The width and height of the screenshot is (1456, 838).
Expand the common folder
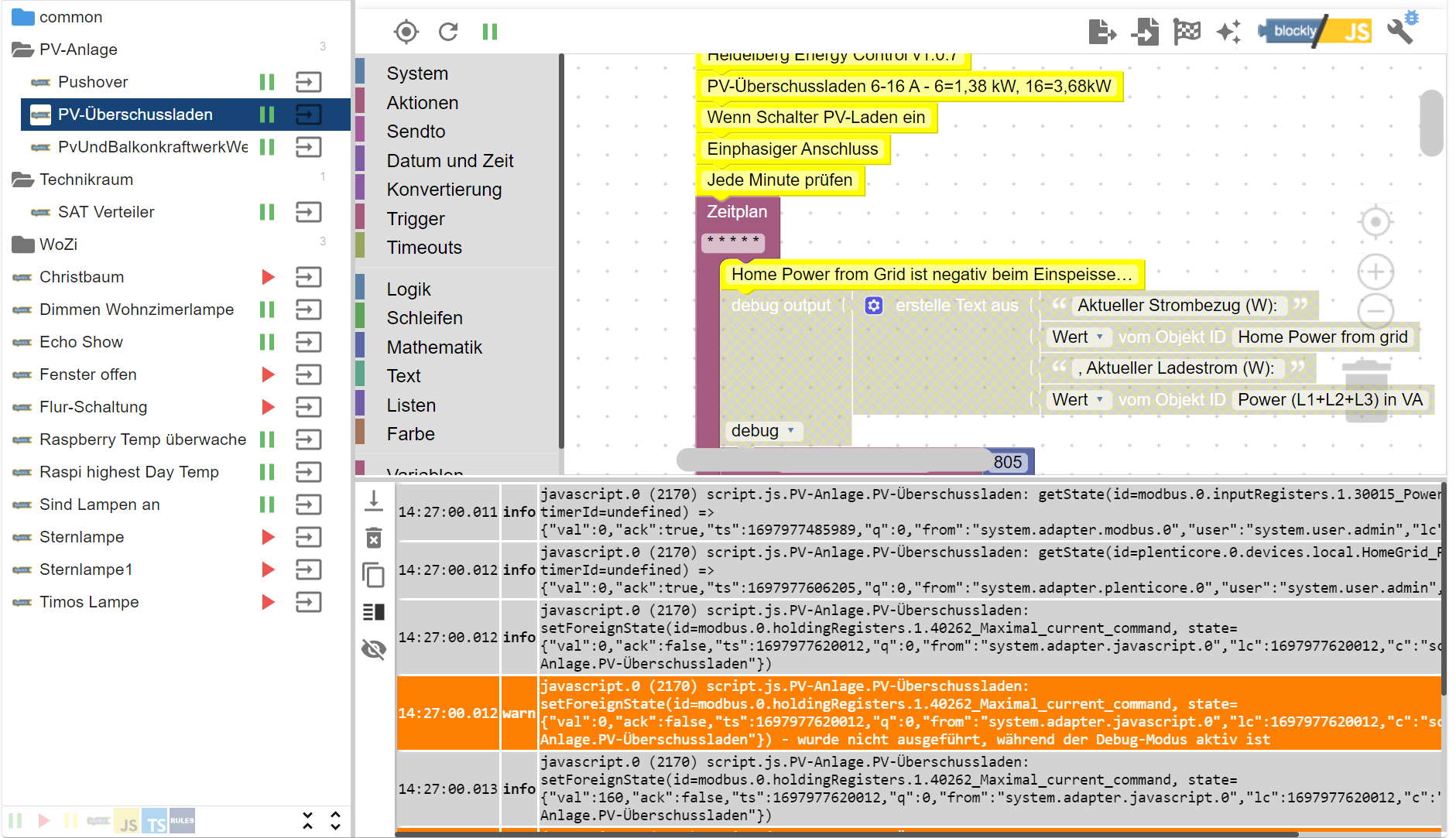pos(23,17)
